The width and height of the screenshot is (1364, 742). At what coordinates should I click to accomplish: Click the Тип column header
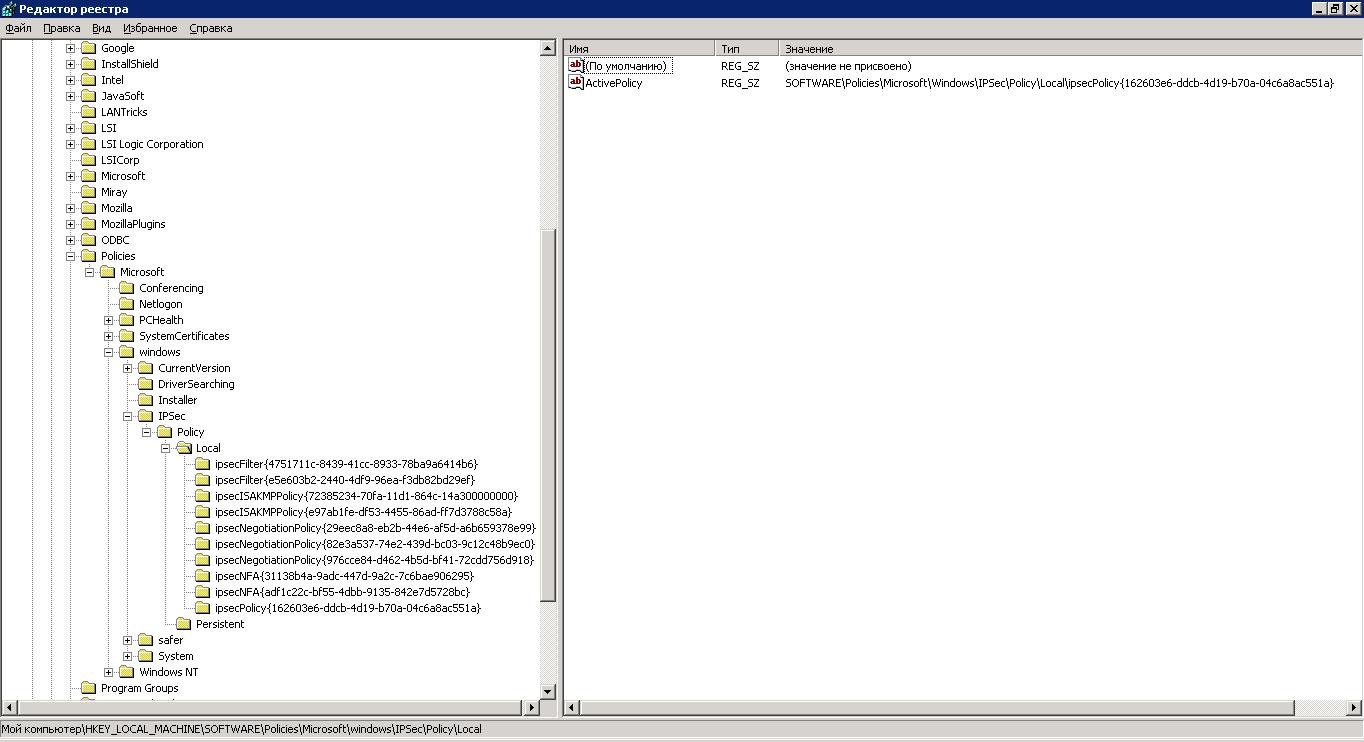tap(747, 48)
